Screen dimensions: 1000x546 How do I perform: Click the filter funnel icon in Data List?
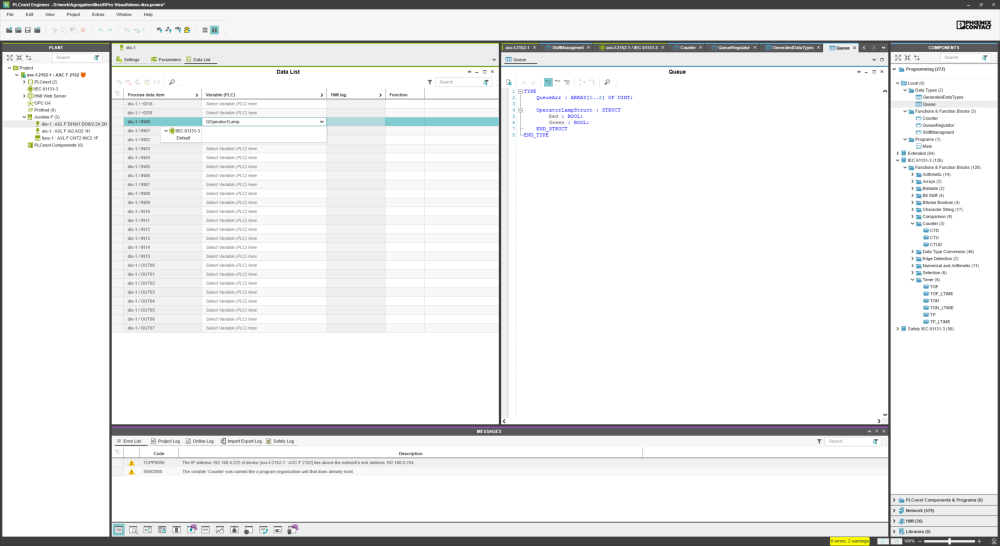pos(430,82)
